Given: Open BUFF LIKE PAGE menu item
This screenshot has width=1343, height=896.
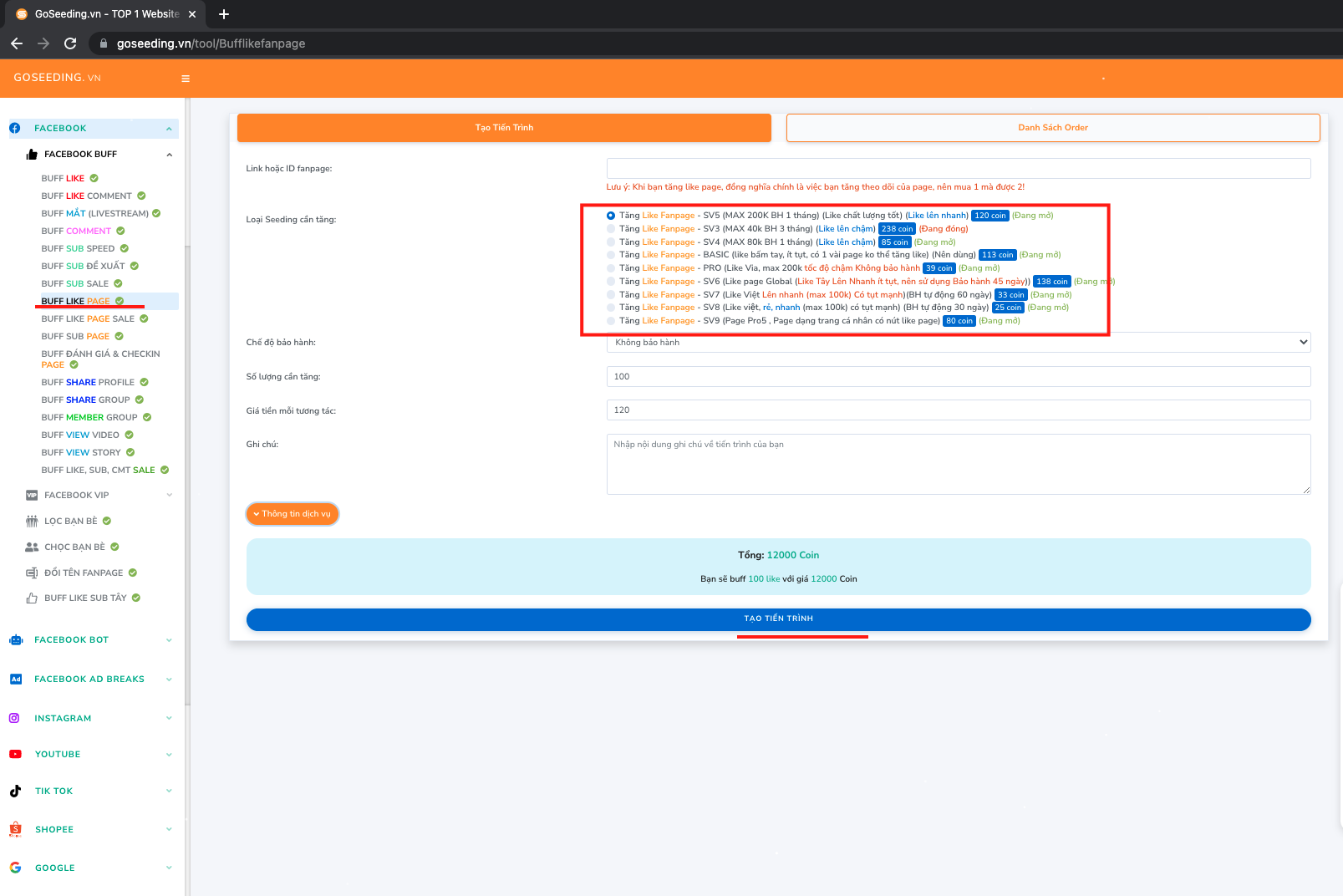Looking at the screenshot, I should tap(75, 301).
